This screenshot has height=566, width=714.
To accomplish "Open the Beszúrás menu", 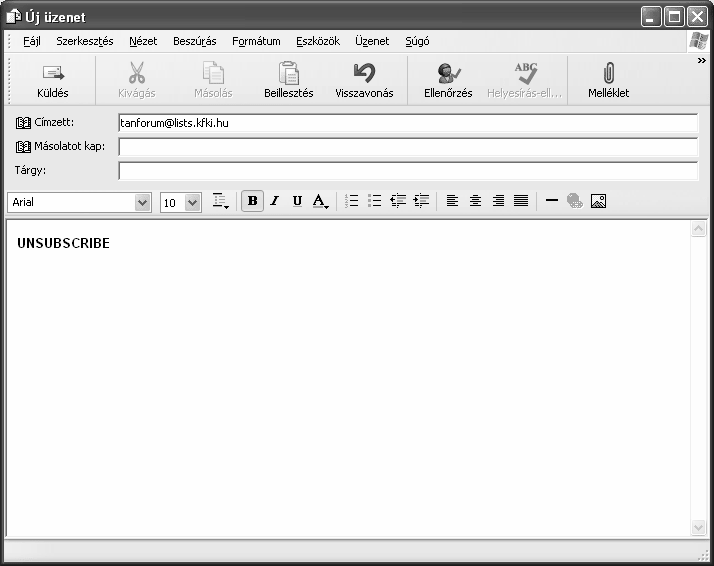I will coord(194,41).
